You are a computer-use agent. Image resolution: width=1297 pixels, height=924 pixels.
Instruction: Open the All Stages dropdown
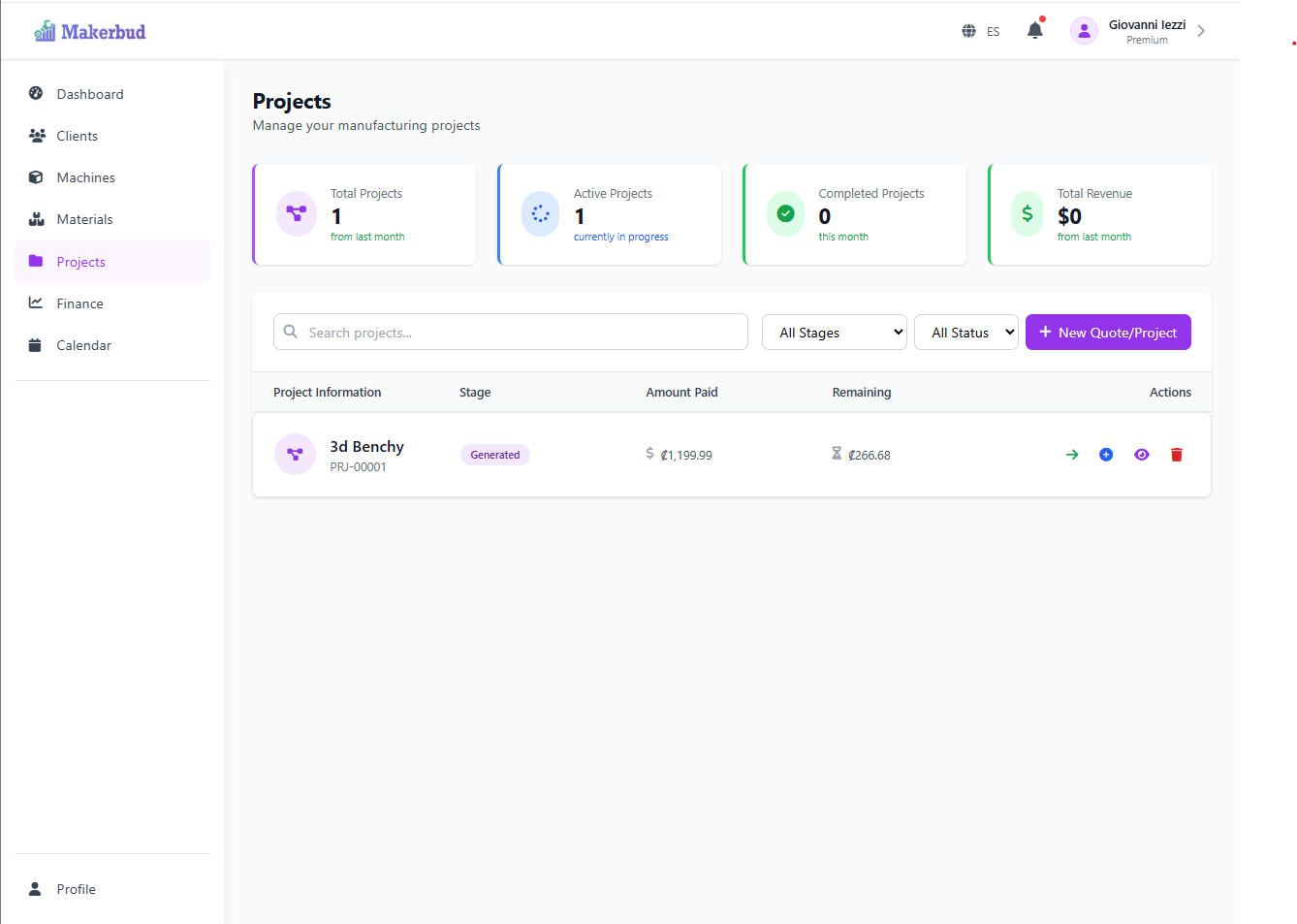coord(834,333)
